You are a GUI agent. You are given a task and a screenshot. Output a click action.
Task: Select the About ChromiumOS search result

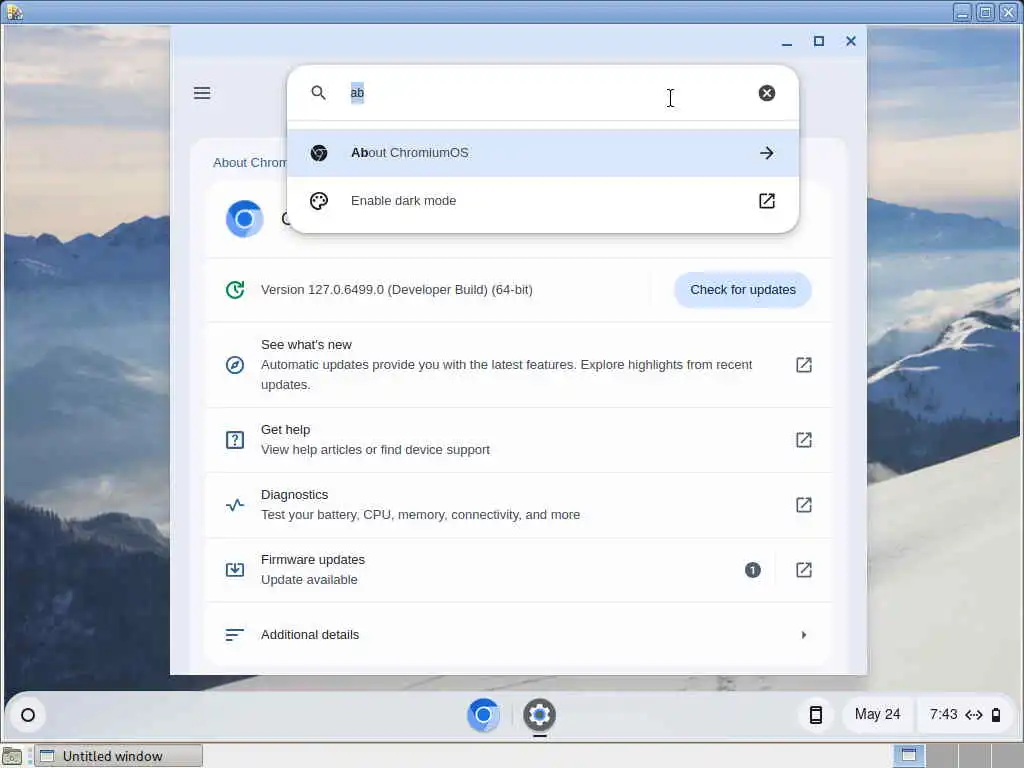click(543, 153)
